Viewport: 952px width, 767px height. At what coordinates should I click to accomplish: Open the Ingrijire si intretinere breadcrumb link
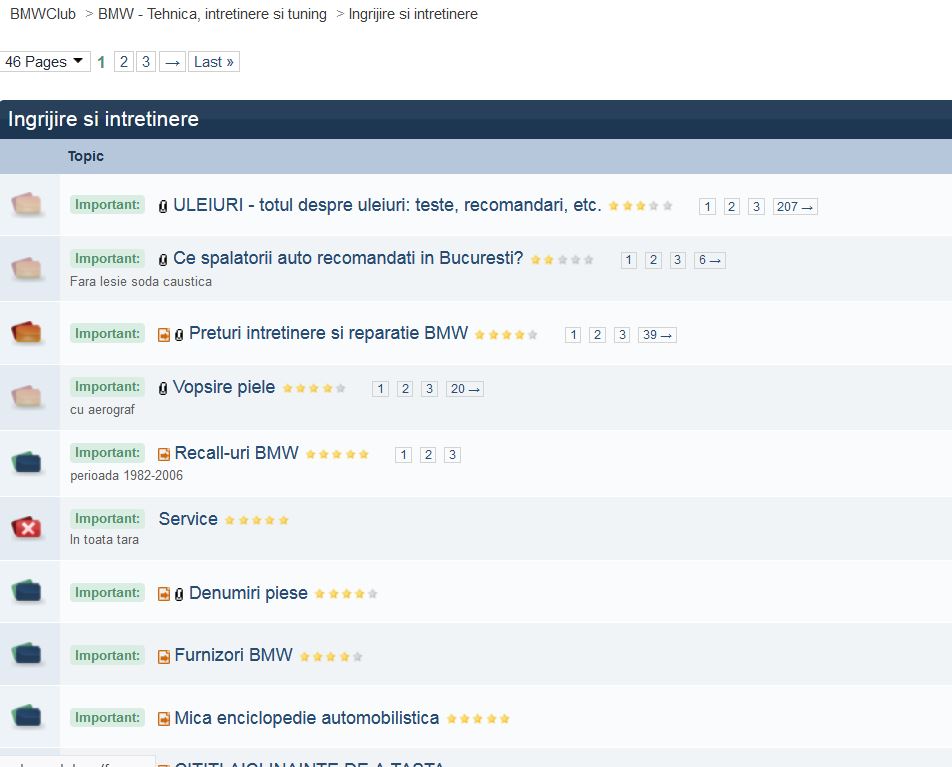pyautogui.click(x=413, y=14)
